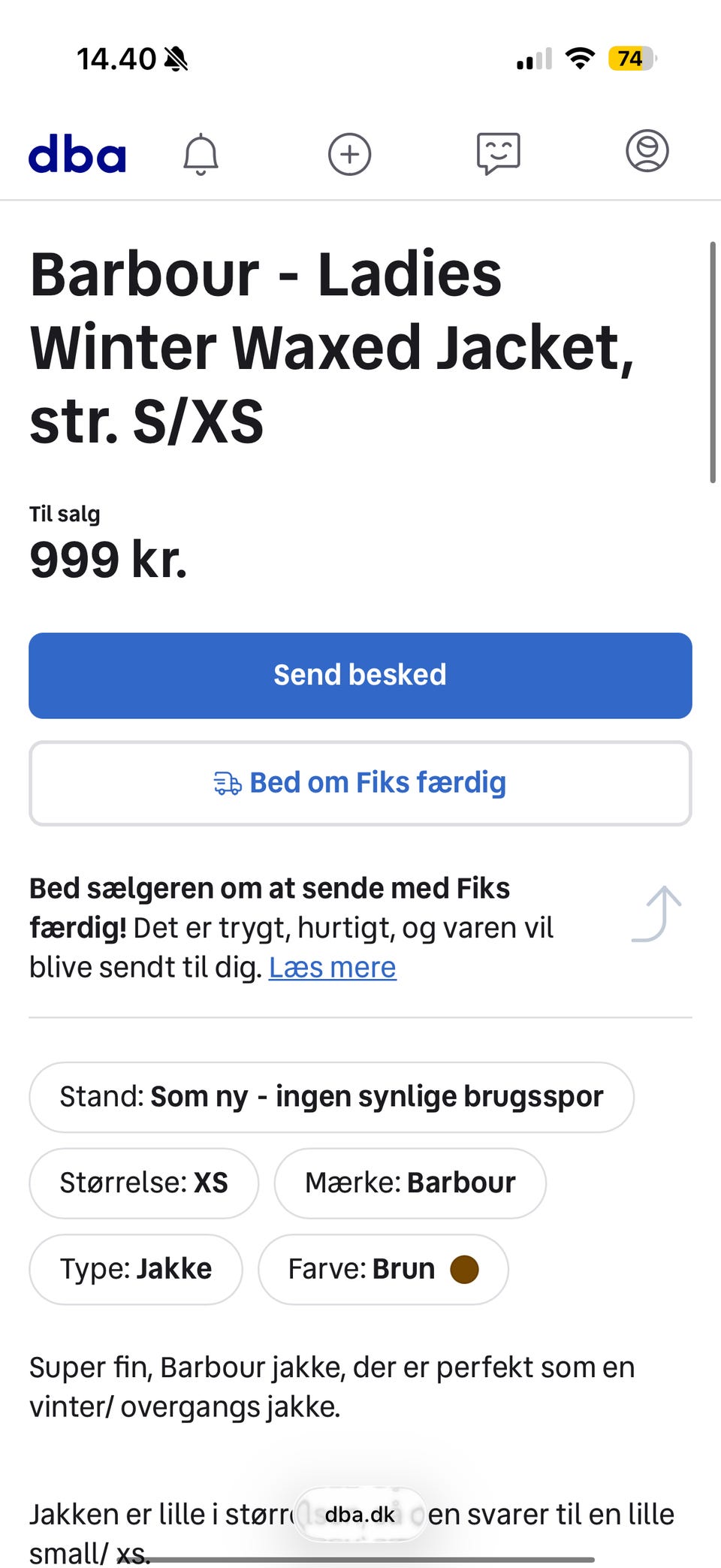
Task: Follow the Læs mere link
Action: point(332,968)
